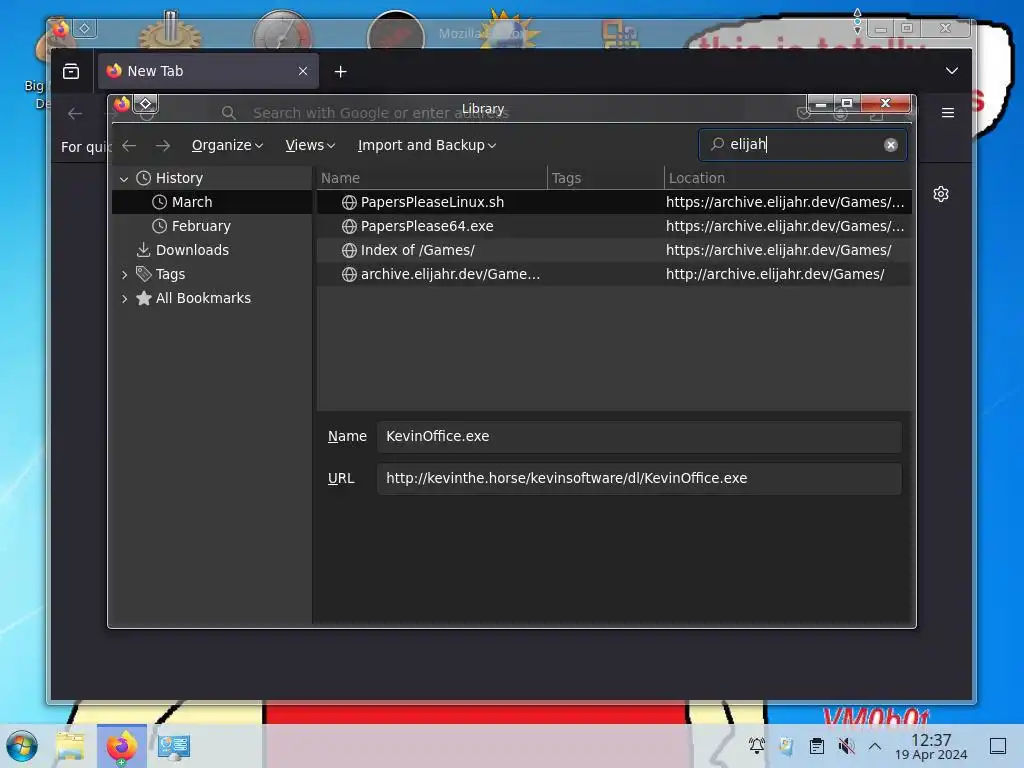Select the archive.elijahr.dev/Game... entry

[615, 274]
